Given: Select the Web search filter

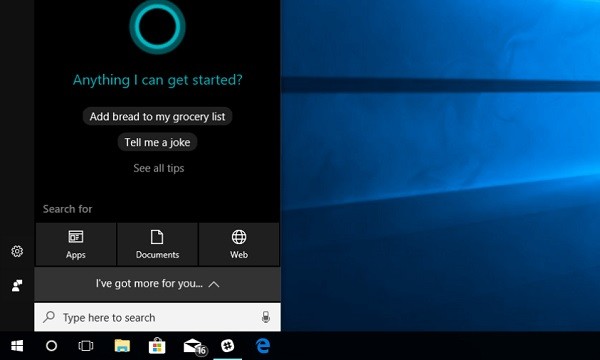Looking at the screenshot, I should tap(239, 244).
